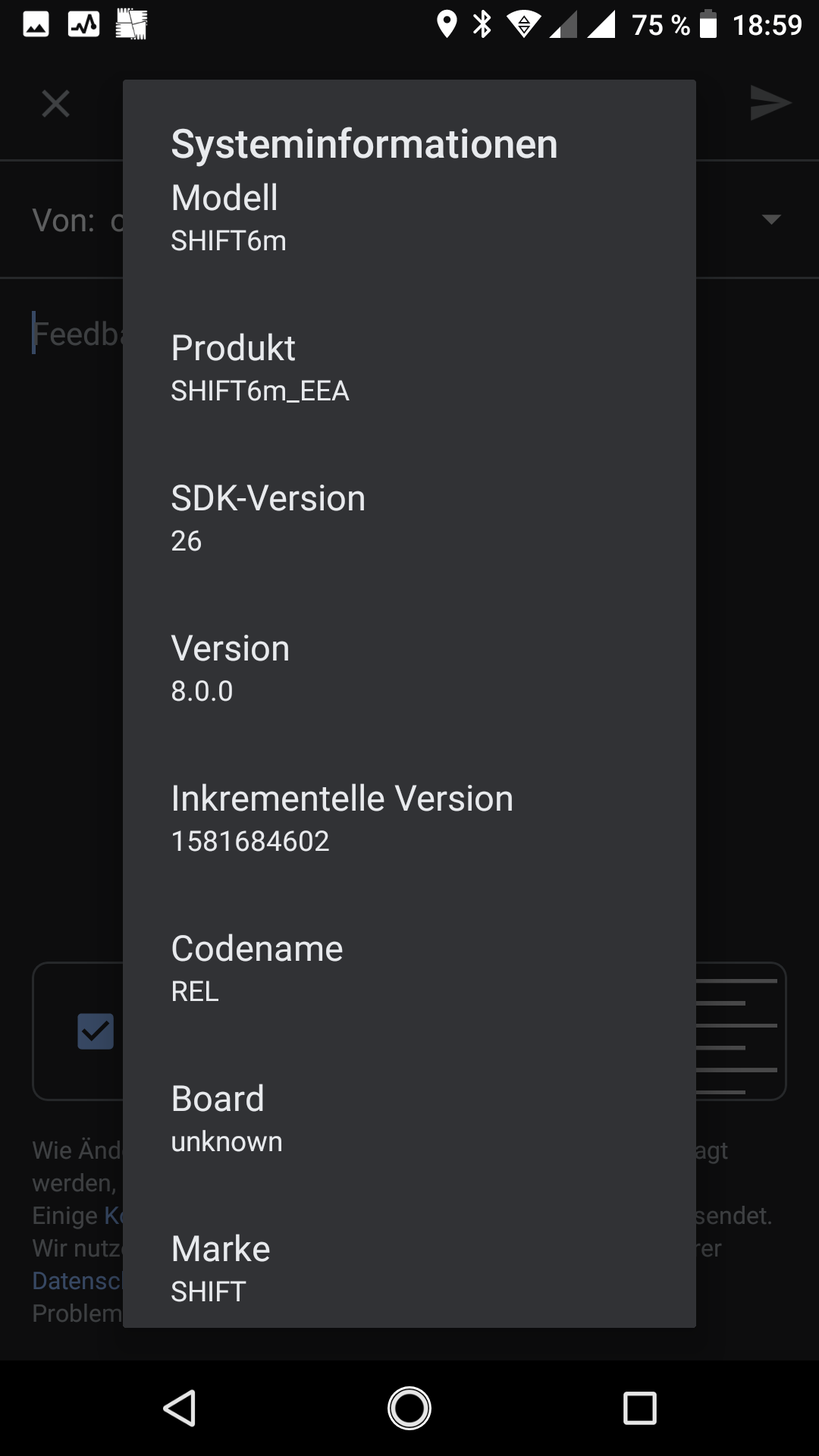Screen dimensions: 819x1456
Task: Tap the Produkt label
Action: point(233,348)
